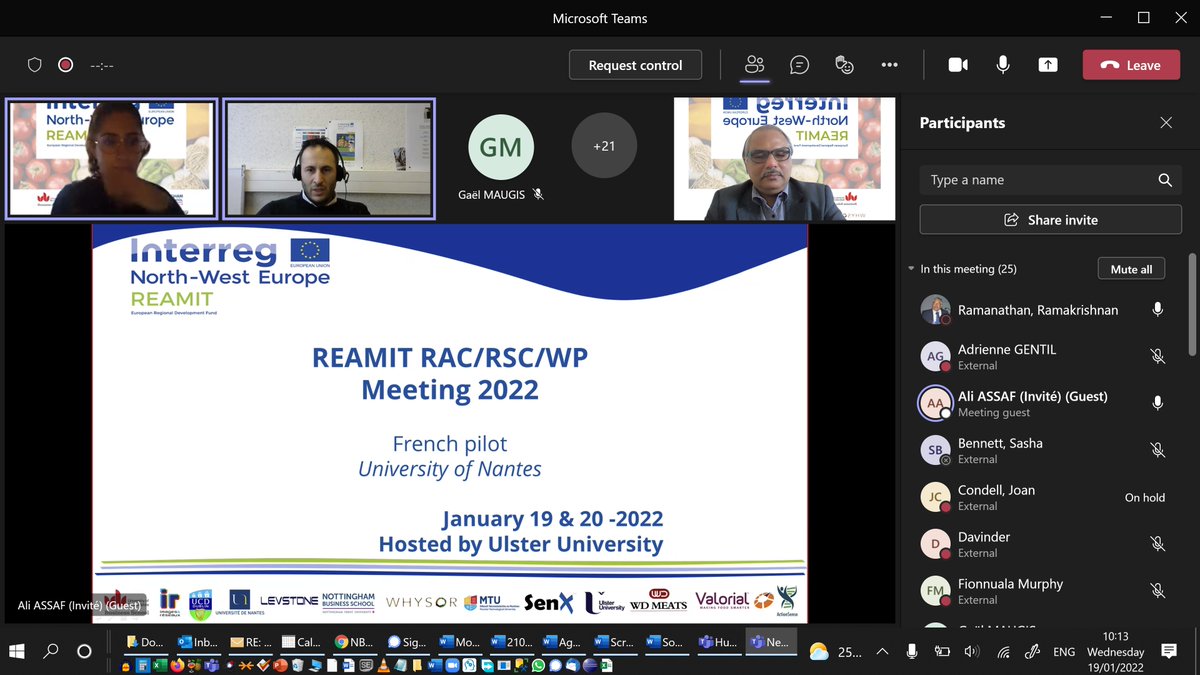The height and width of the screenshot is (675, 1200).
Task: Switch to Cal... taskbar window
Action: tap(302, 642)
